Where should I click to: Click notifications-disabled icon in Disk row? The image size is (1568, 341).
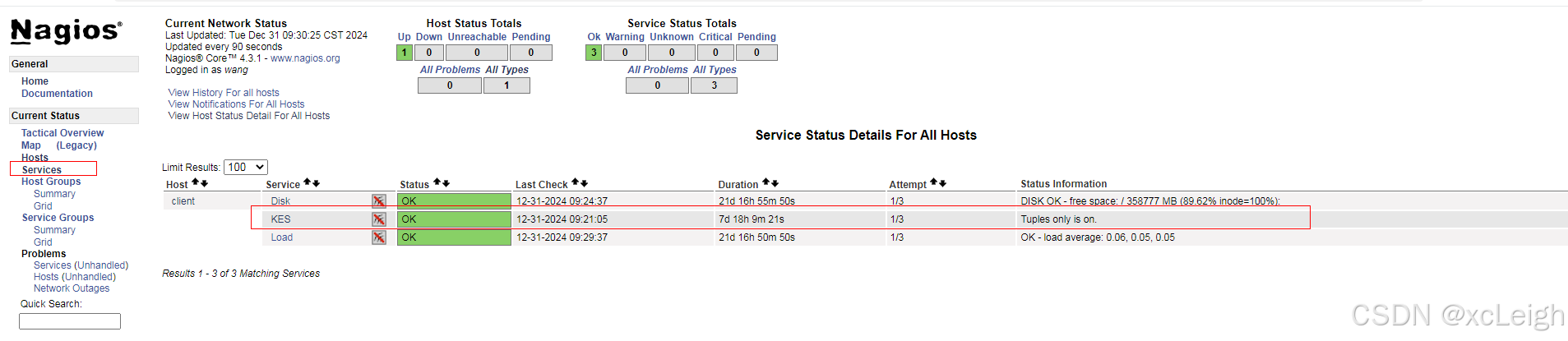[378, 201]
